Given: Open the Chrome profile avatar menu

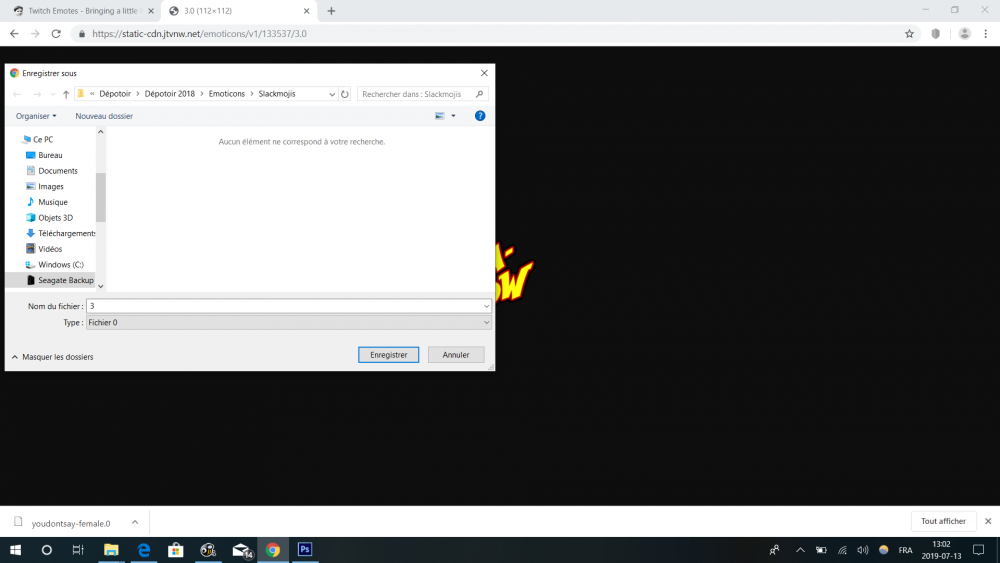Looking at the screenshot, I should click(x=964, y=33).
